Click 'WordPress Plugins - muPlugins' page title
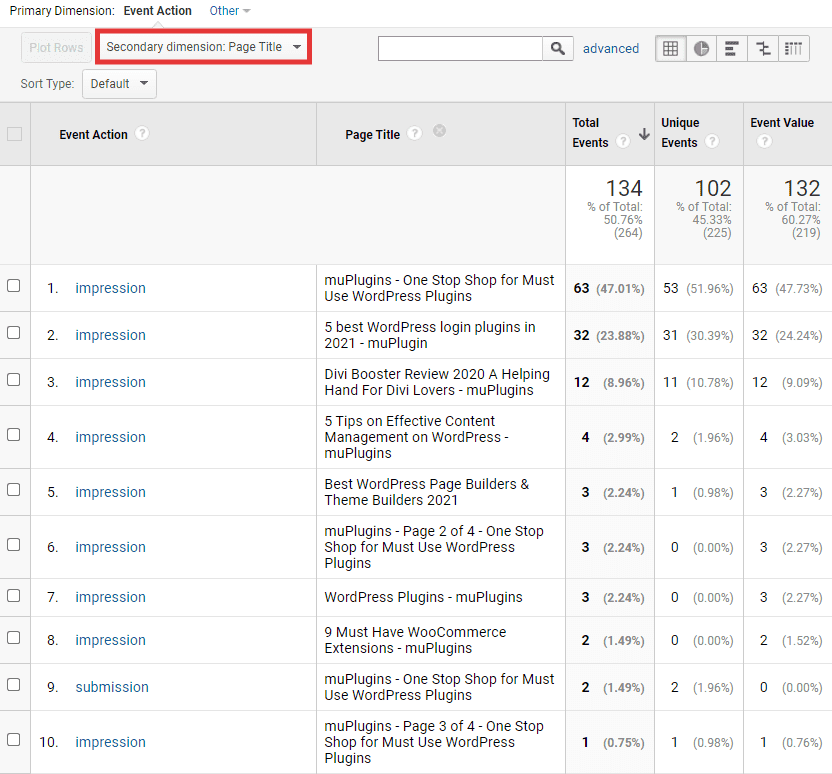 click(423, 597)
